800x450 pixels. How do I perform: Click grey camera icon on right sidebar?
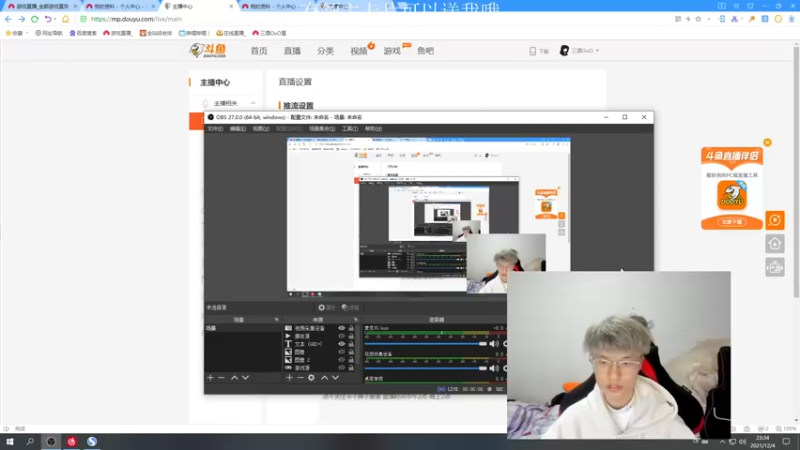pos(774,267)
